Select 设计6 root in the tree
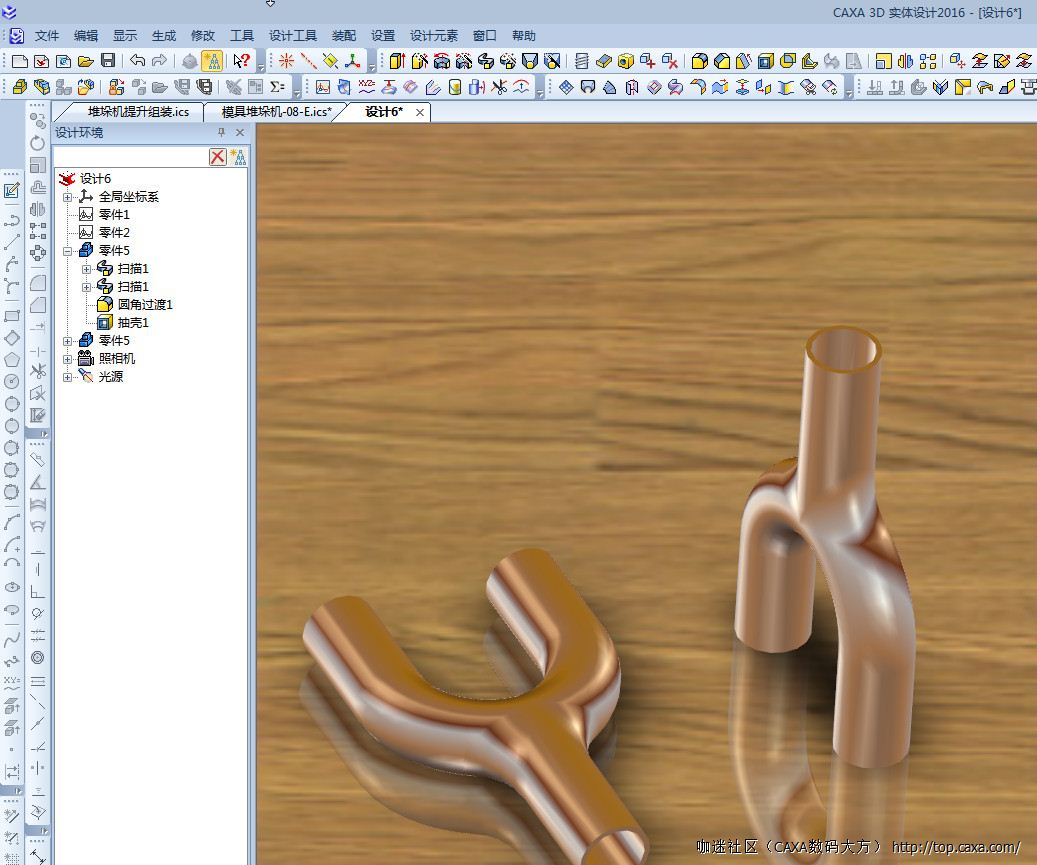This screenshot has width=1037, height=865. tap(95, 179)
